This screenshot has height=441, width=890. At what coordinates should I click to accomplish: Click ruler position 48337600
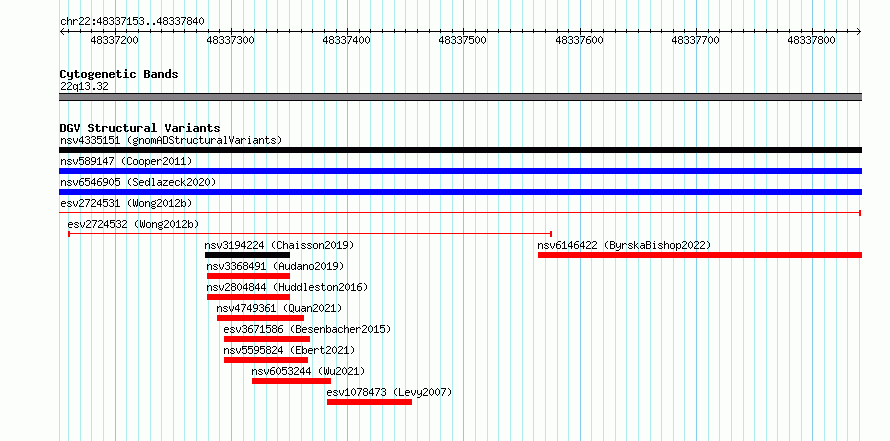(579, 40)
